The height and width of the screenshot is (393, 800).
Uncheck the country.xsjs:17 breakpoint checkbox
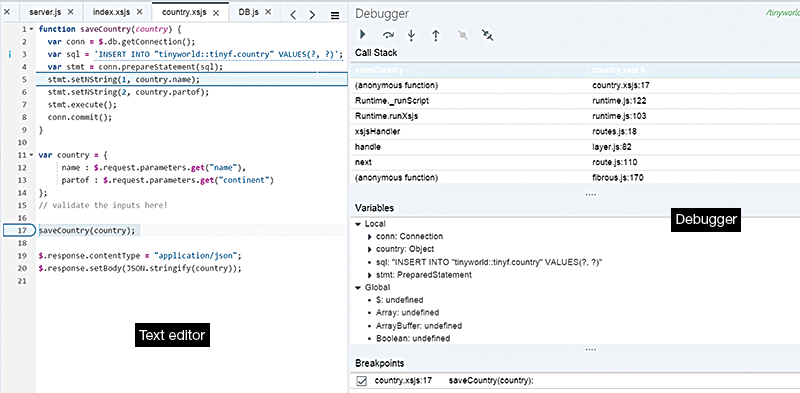pyautogui.click(x=362, y=381)
